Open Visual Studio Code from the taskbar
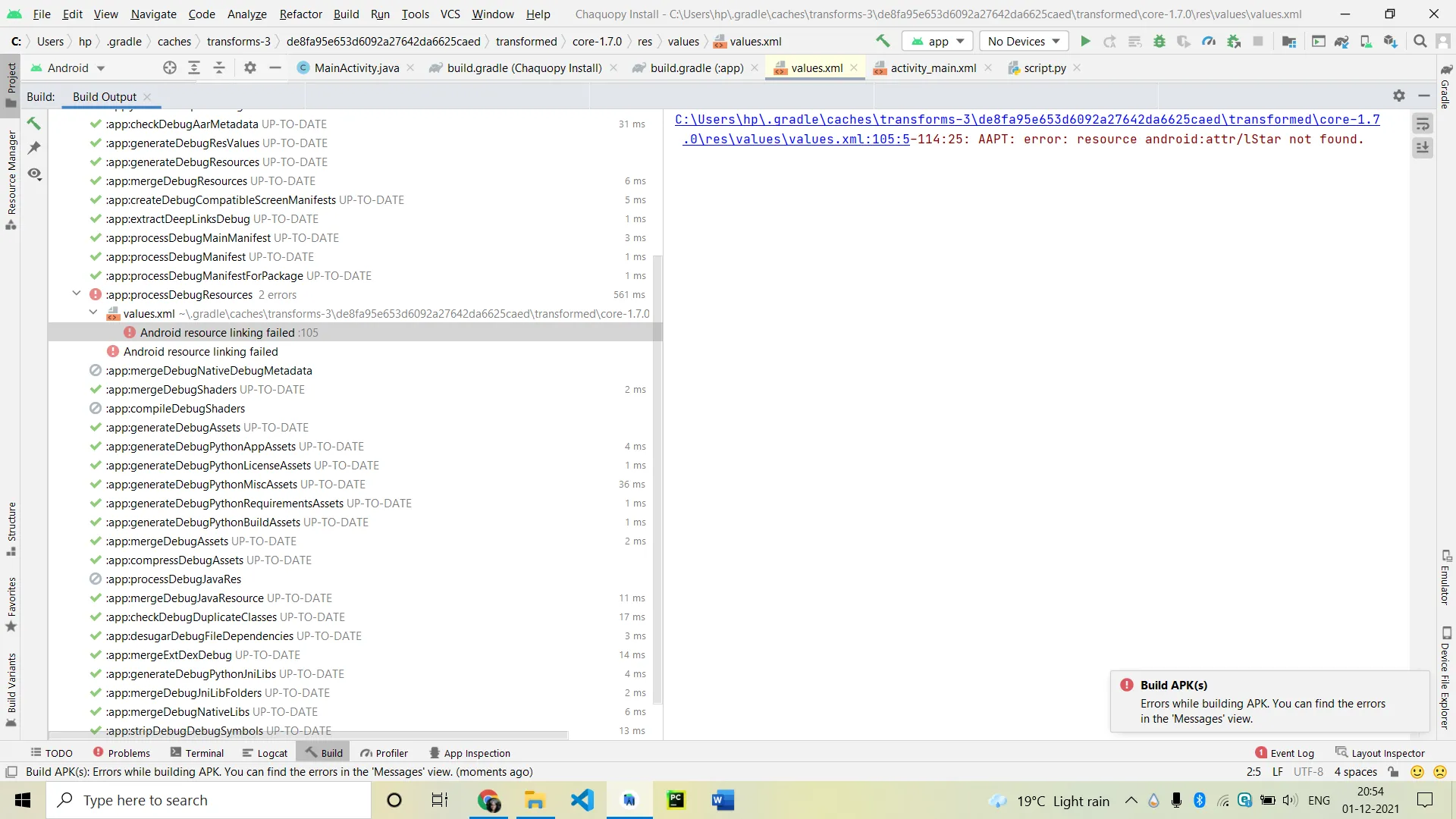This screenshot has width=1456, height=819. (582, 800)
